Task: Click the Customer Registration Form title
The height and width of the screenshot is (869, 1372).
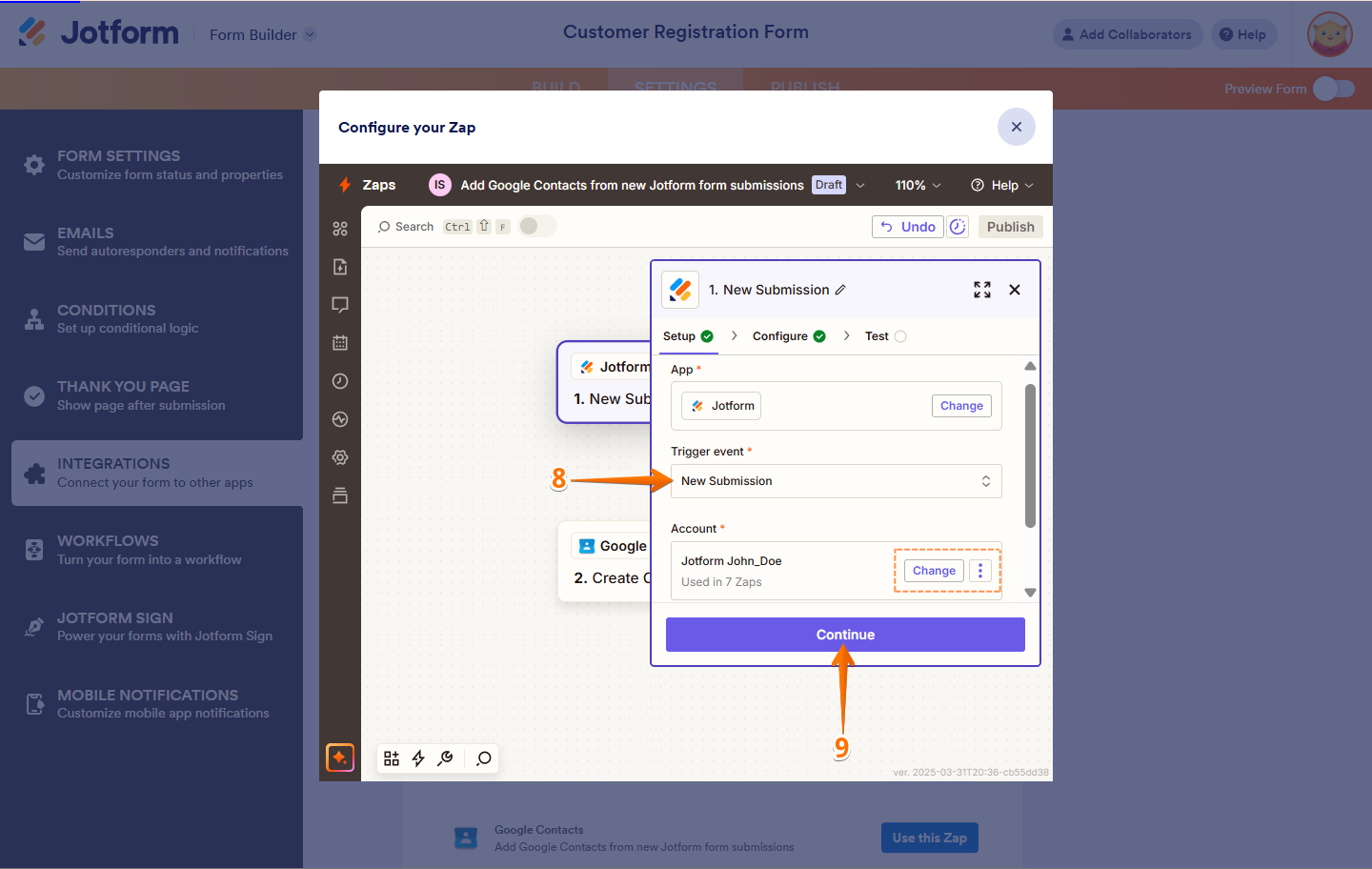Action: click(x=686, y=31)
